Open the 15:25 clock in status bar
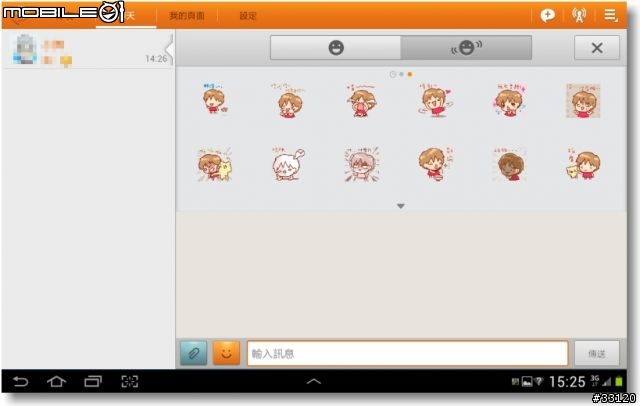The width and height of the screenshot is (640, 406). (567, 382)
